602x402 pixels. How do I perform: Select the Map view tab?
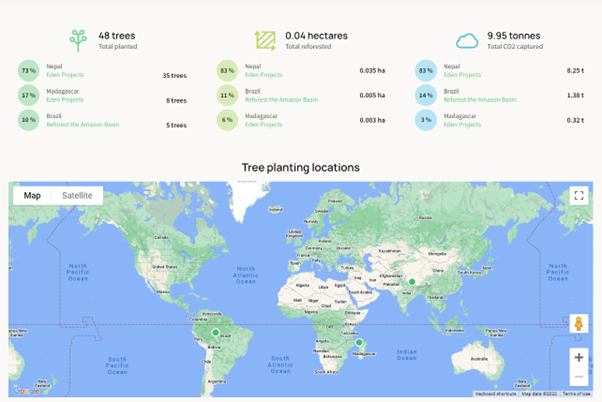32,196
